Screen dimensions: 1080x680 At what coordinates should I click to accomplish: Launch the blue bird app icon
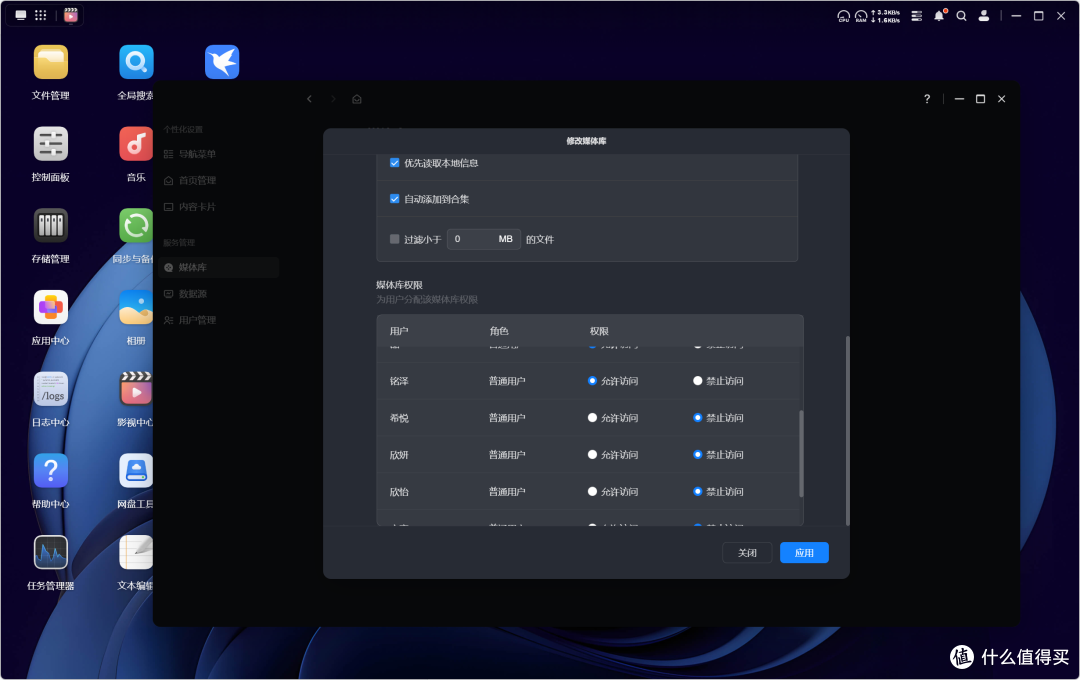coord(222,63)
